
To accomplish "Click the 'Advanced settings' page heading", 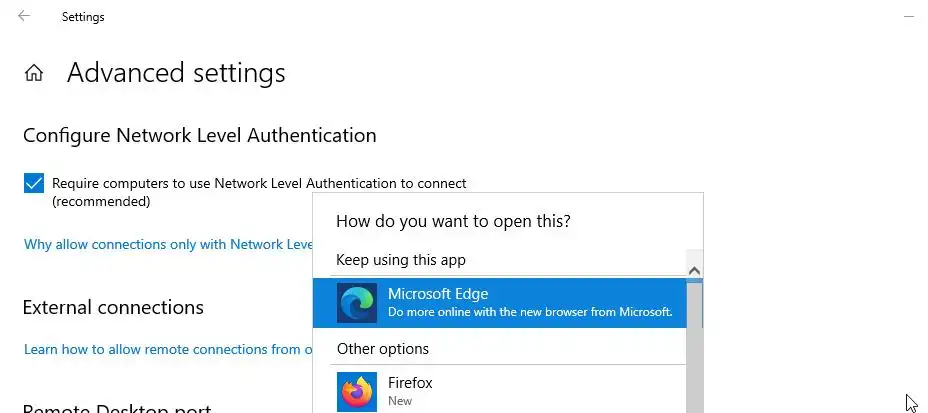I will click(176, 73).
